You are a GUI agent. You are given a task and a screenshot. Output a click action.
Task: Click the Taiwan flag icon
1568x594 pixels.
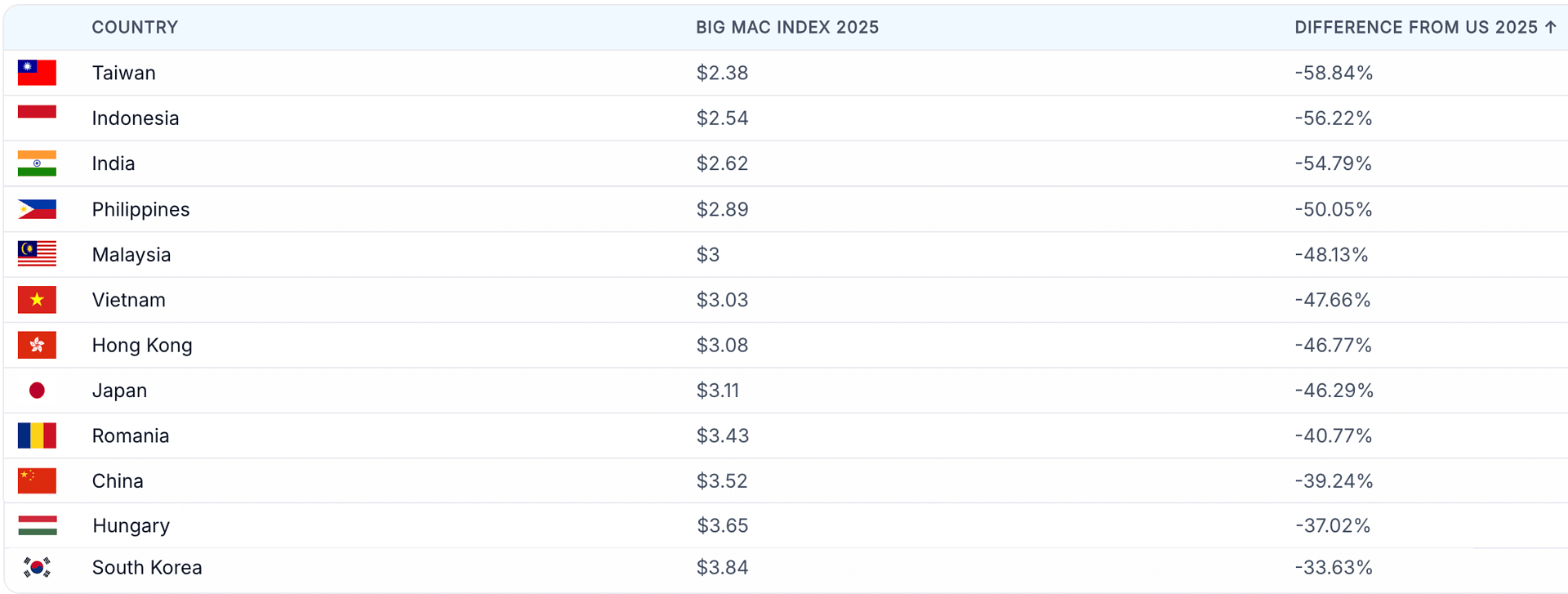(37, 73)
